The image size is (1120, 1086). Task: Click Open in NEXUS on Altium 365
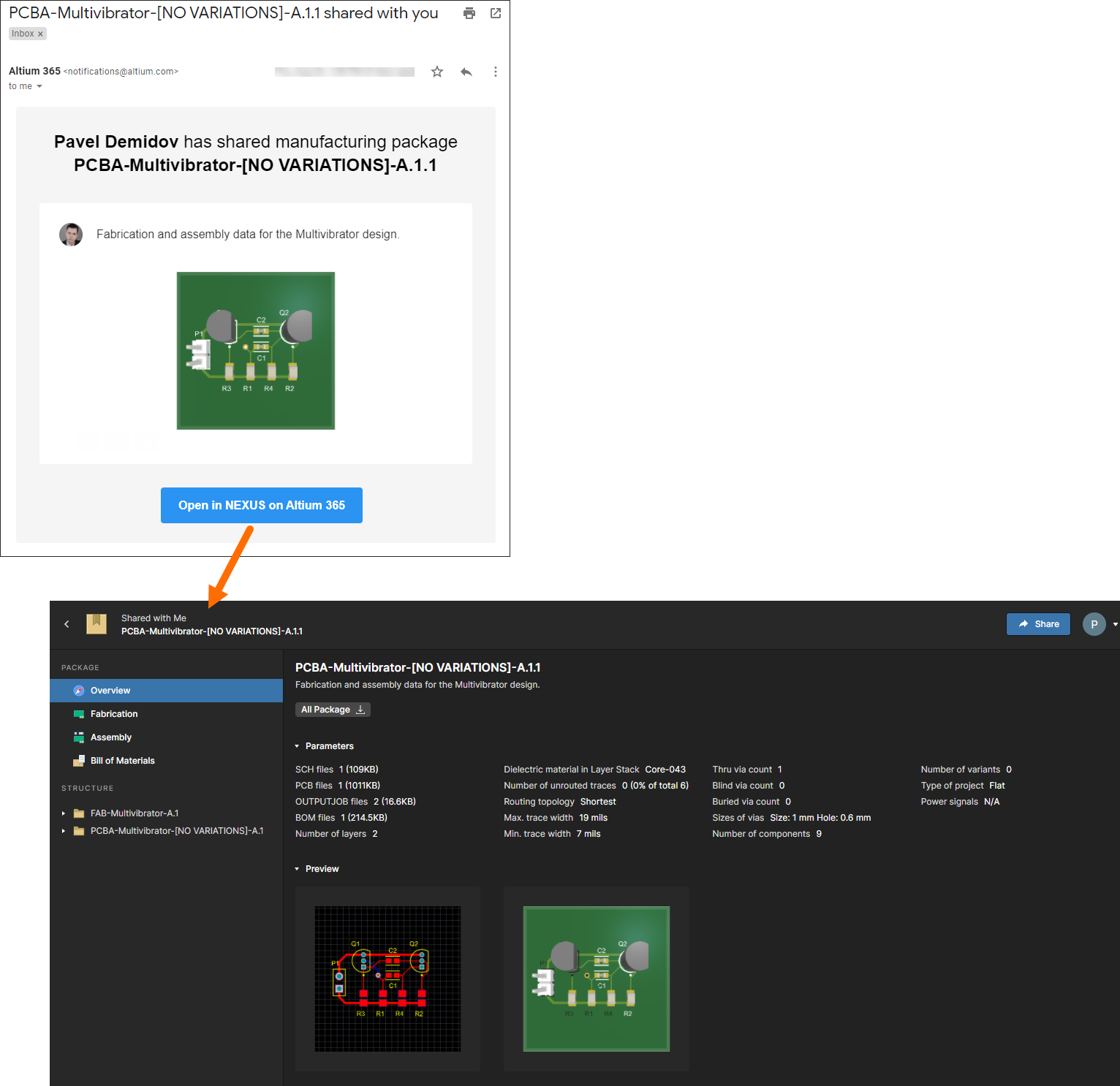pos(261,505)
